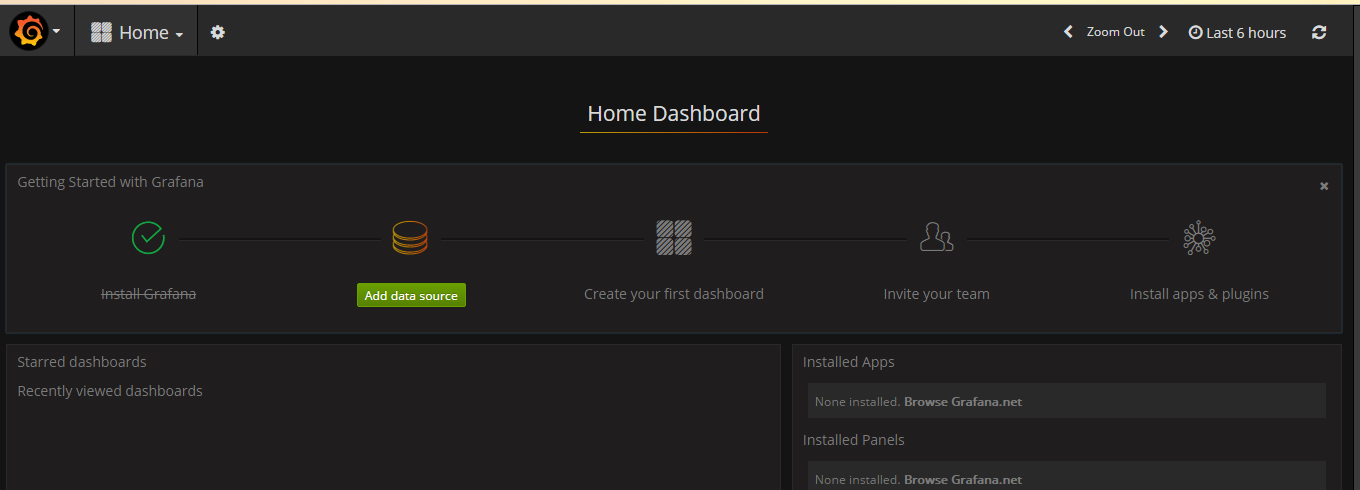Refresh the dashboard with refresh icon
Image resolution: width=1360 pixels, height=490 pixels.
coord(1319,32)
